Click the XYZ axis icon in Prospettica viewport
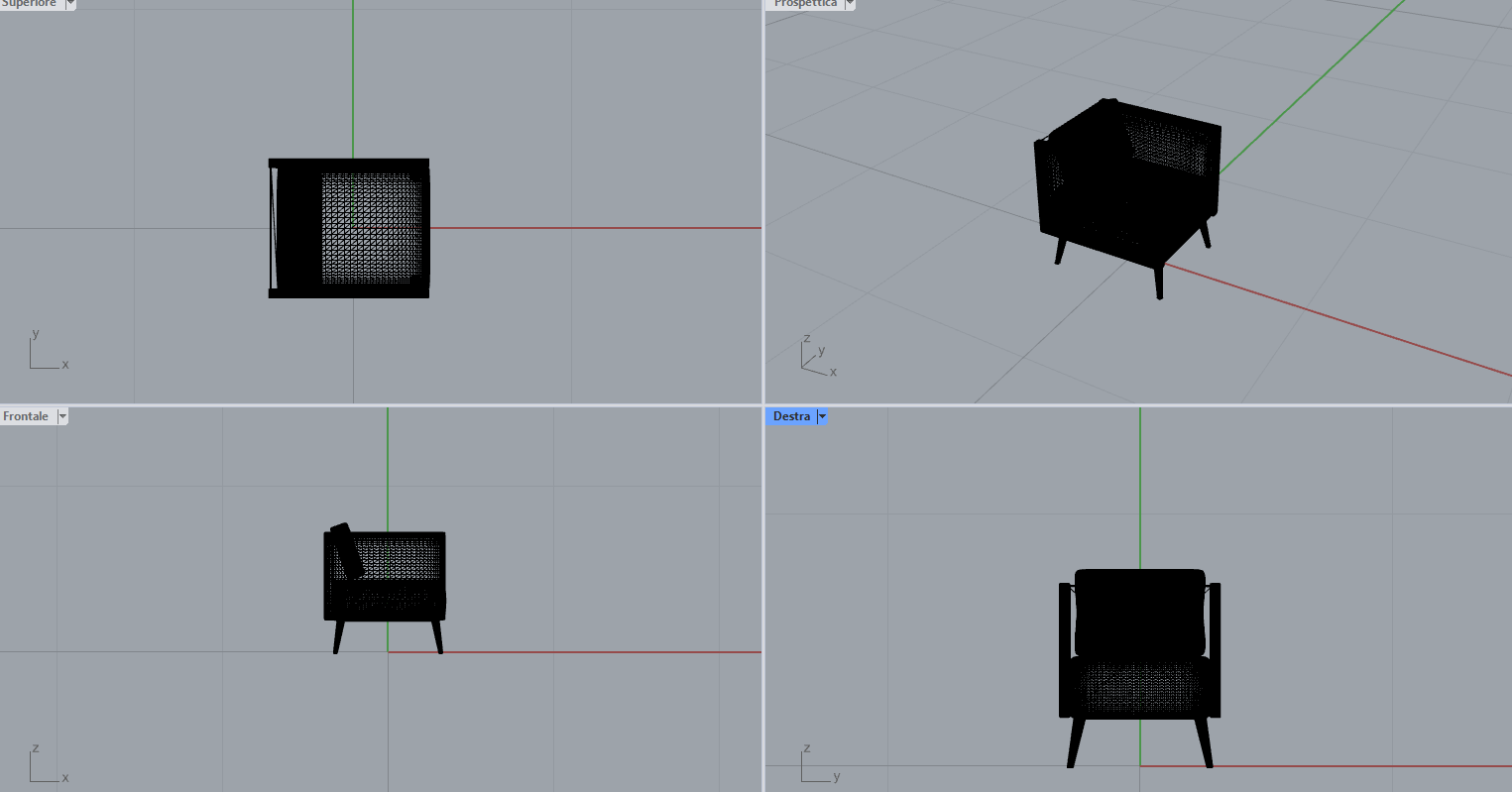The width and height of the screenshot is (1512, 792). coord(817,356)
